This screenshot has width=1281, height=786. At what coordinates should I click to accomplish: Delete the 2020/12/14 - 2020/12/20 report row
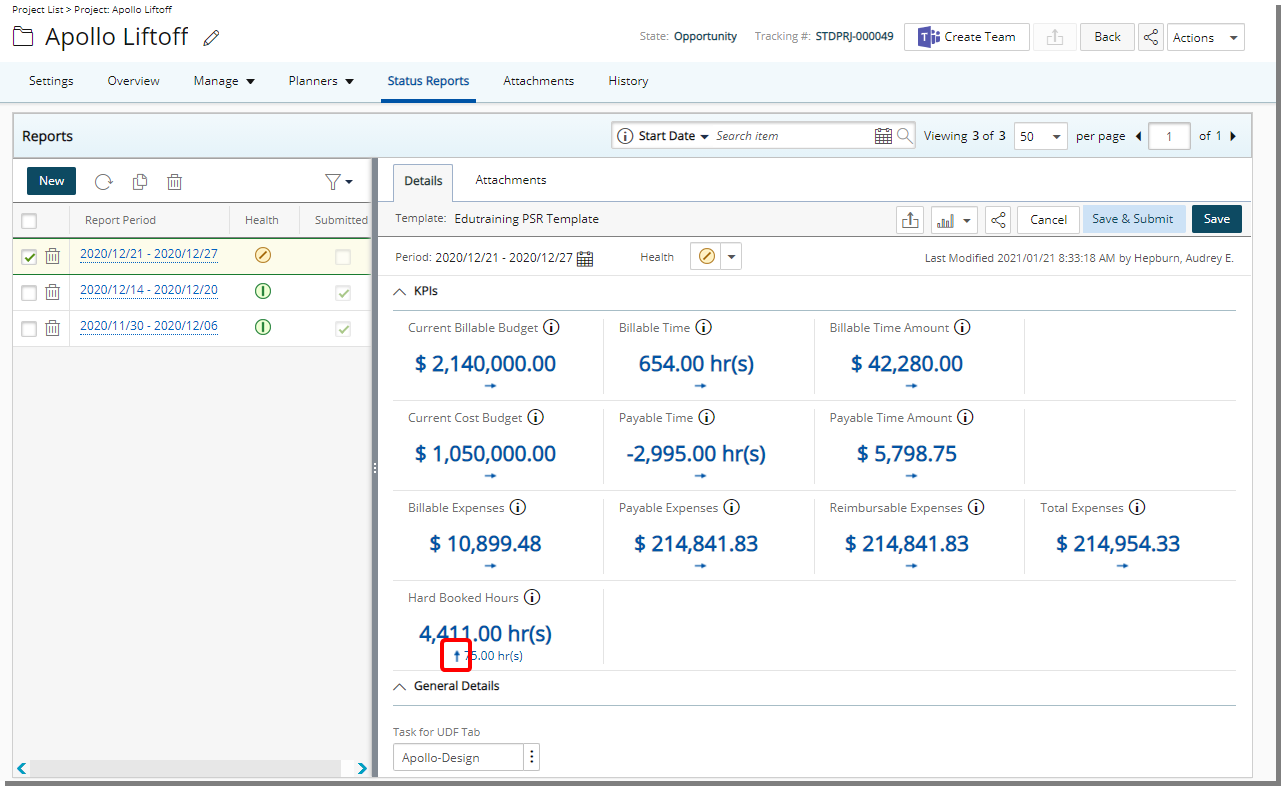point(52,293)
